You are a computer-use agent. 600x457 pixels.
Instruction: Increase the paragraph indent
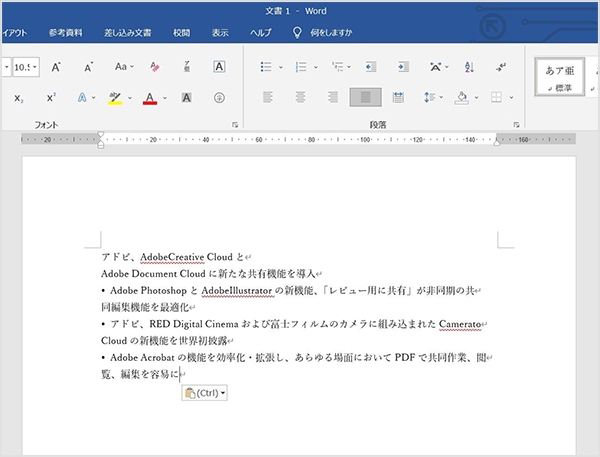(x=403, y=67)
